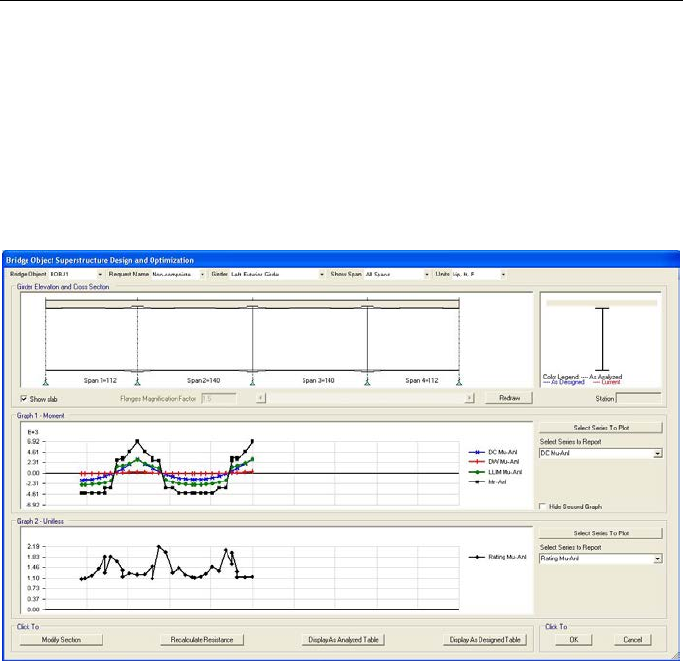Click the I-girder cross section preview
Screen dimensions: 683x661
[602, 339]
